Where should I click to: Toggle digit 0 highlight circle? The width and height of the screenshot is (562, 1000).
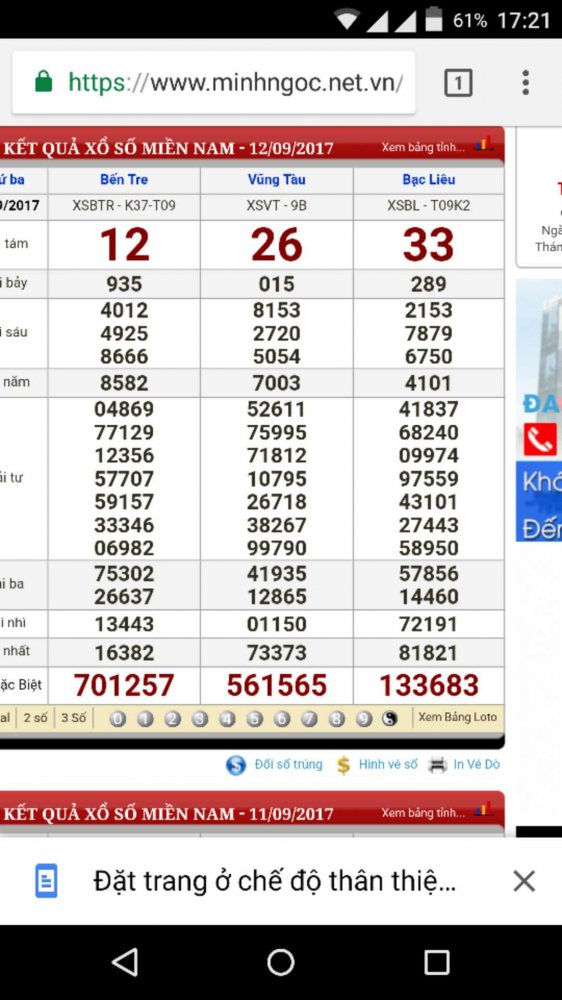point(117,719)
